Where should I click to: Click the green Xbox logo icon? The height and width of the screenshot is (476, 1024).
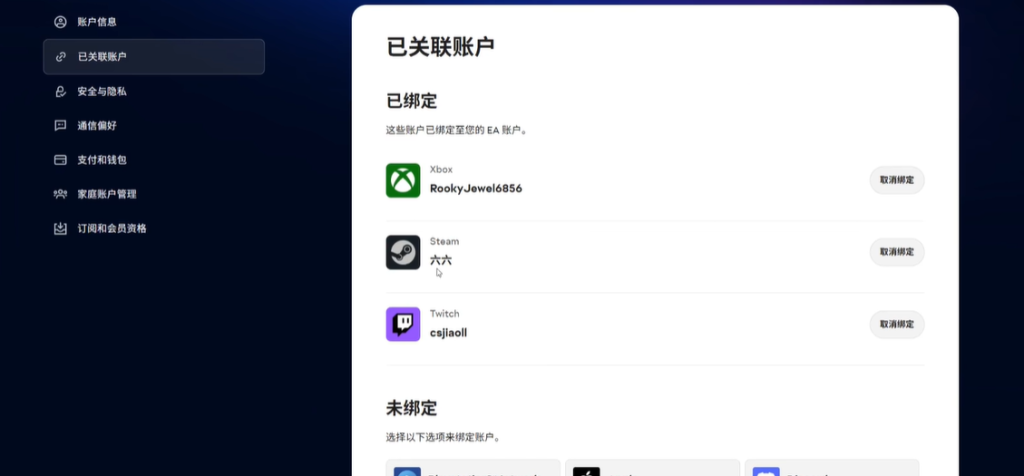click(403, 181)
